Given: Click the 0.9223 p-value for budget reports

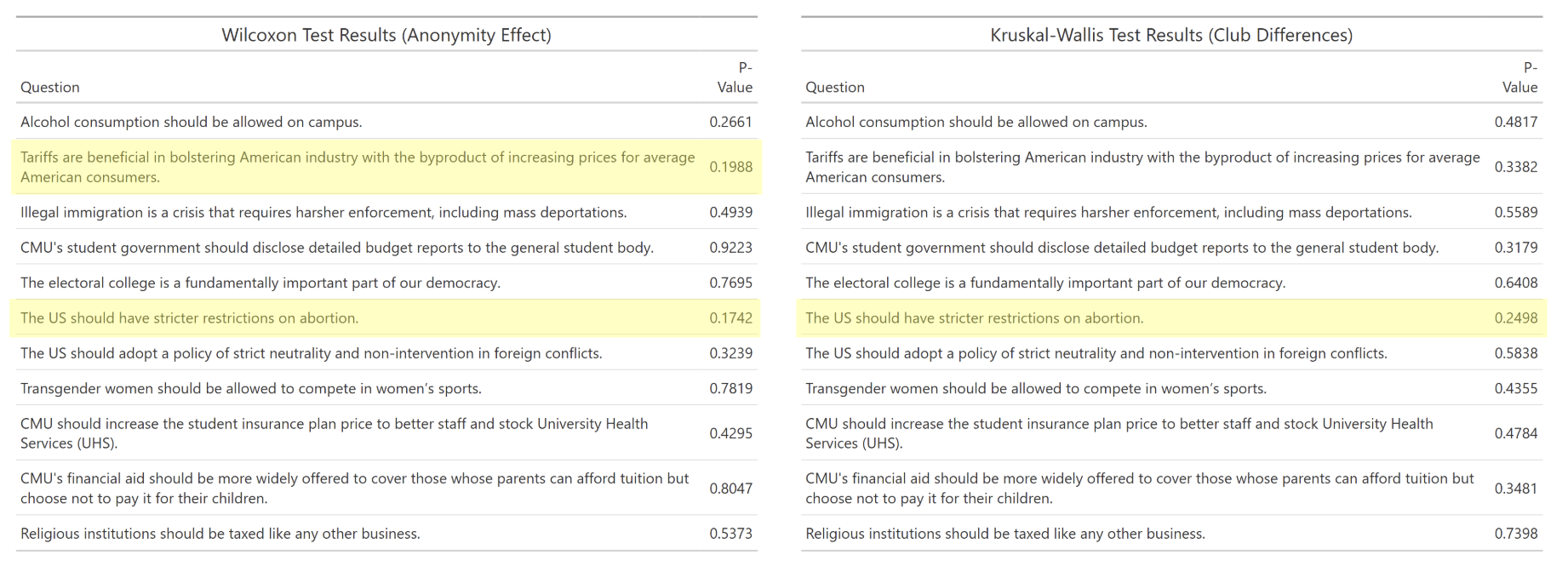Looking at the screenshot, I should tap(731, 248).
